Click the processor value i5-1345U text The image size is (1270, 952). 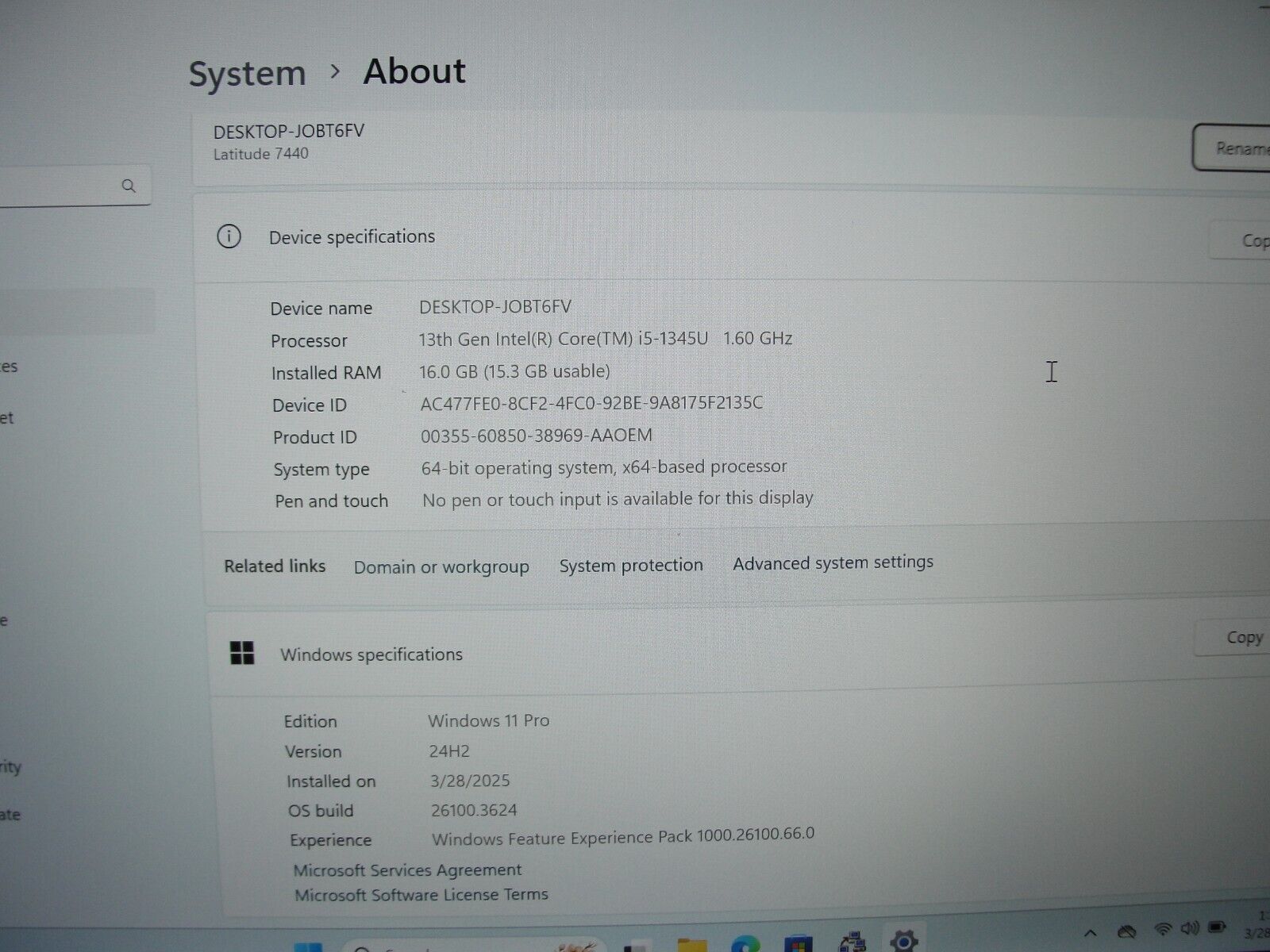(x=605, y=339)
